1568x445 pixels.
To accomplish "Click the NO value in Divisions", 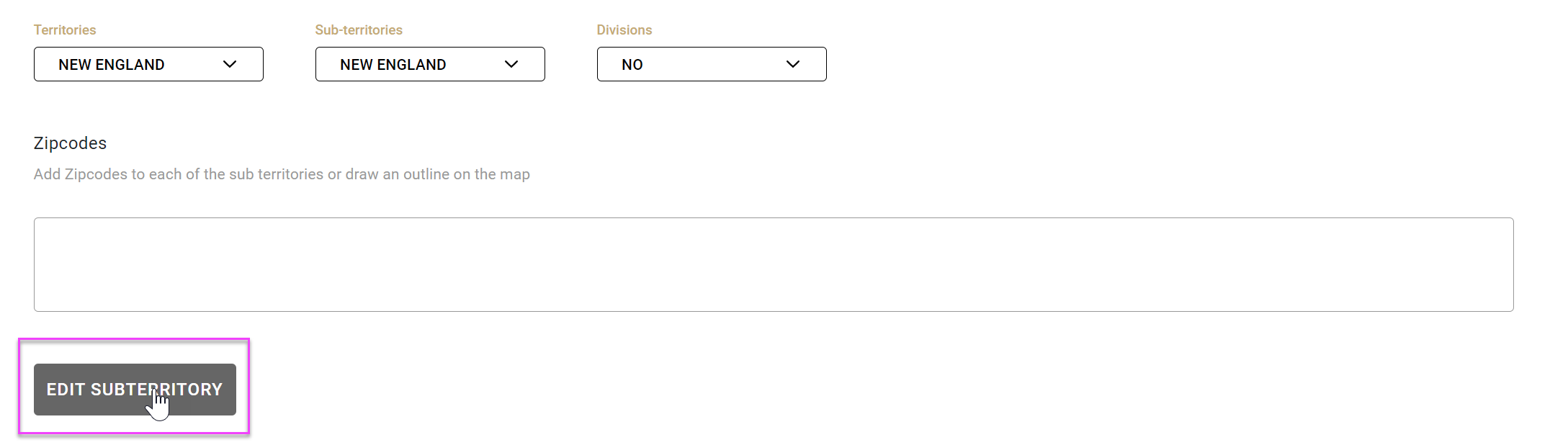I will [632, 65].
